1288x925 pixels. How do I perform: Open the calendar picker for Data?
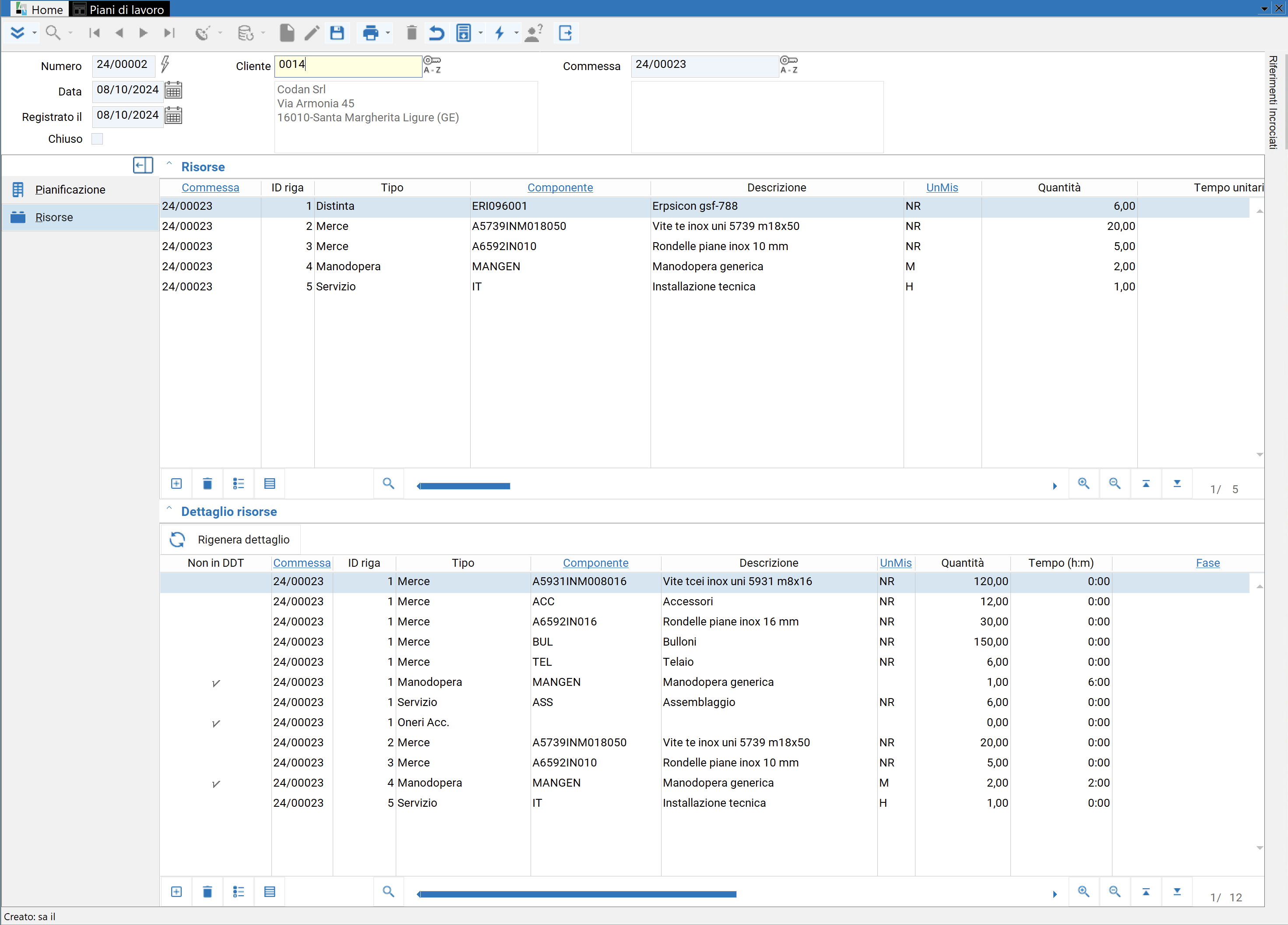(173, 90)
